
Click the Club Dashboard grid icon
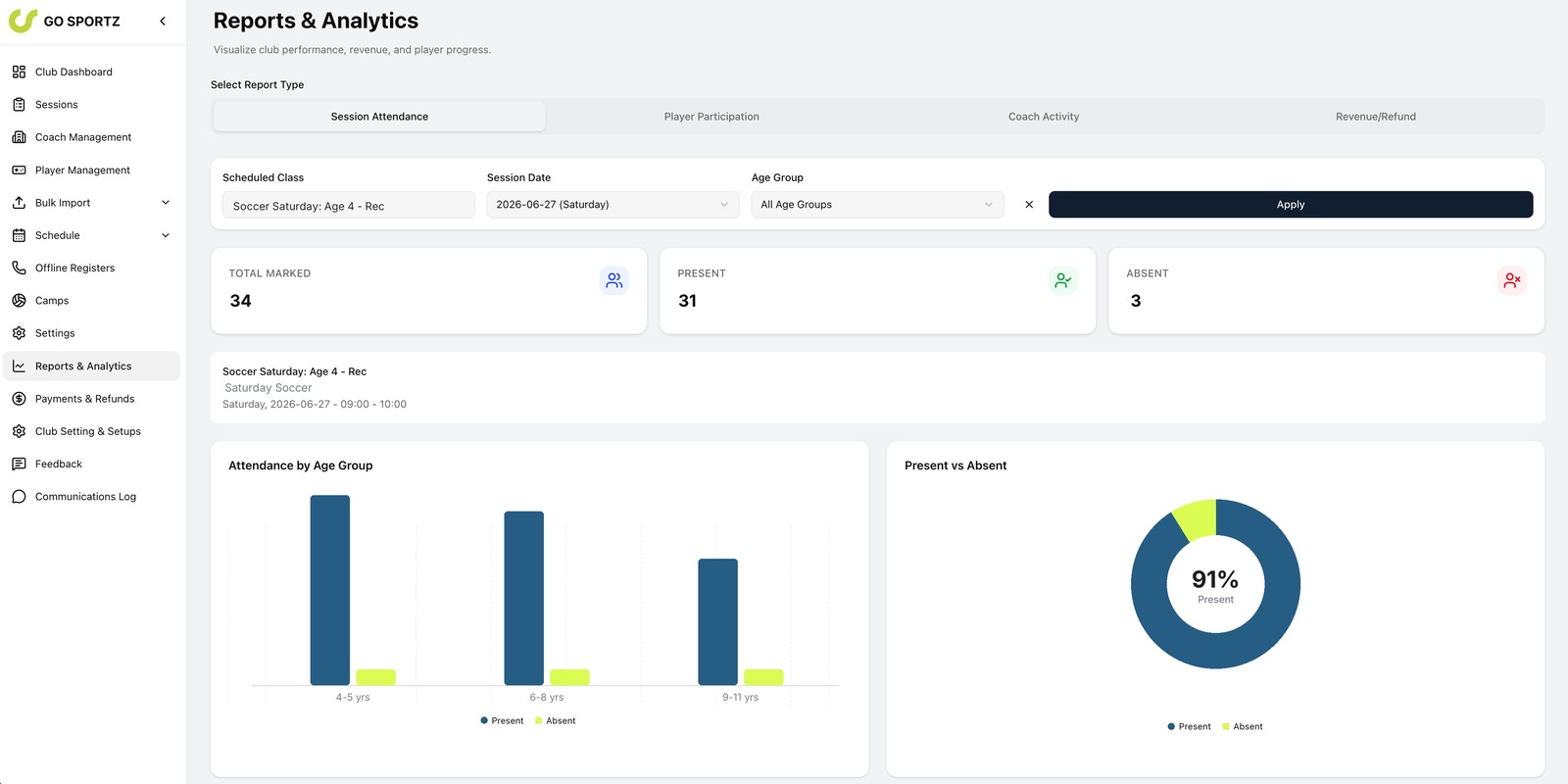point(19,72)
